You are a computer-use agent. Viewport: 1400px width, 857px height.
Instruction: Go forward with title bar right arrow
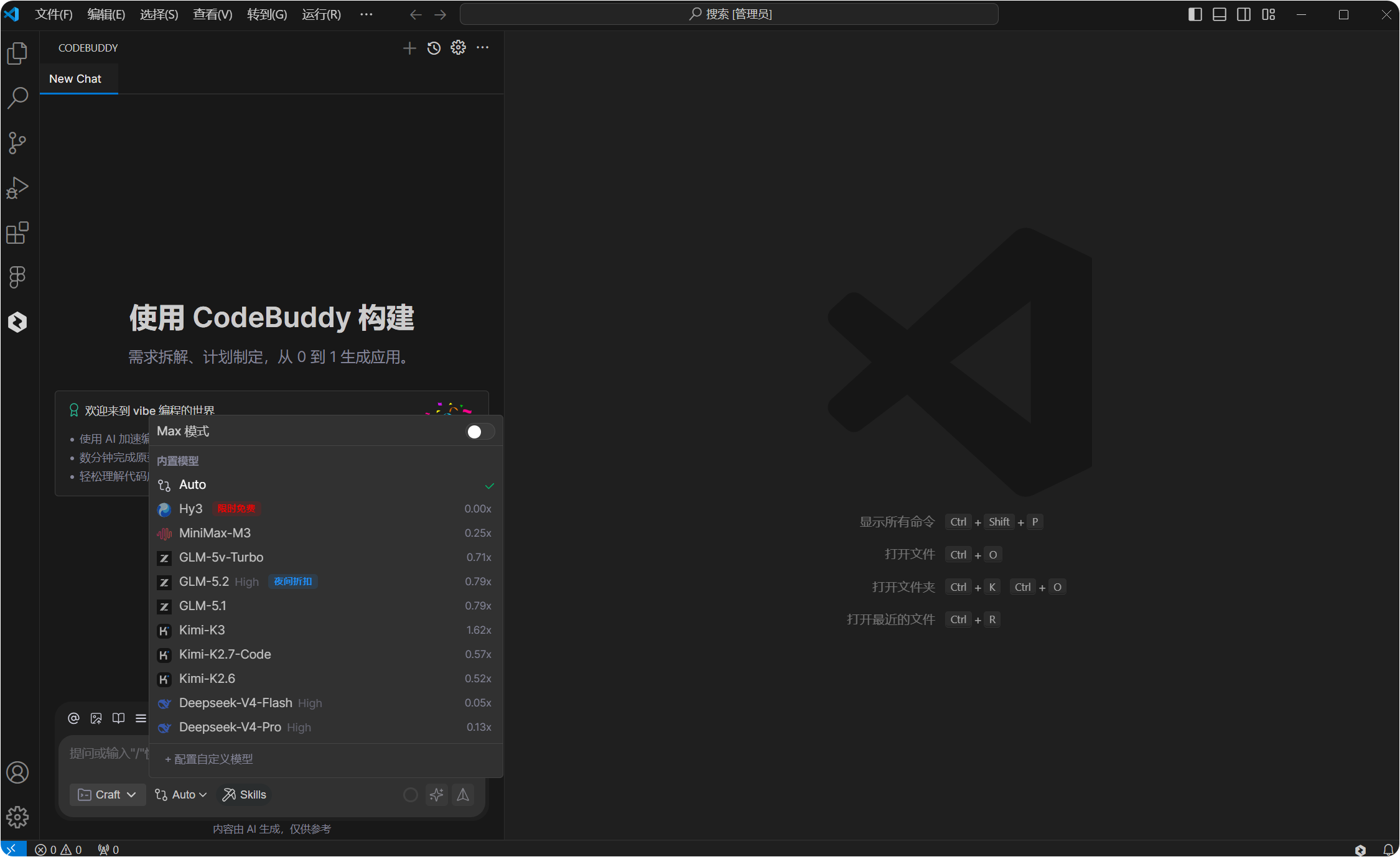tap(440, 14)
